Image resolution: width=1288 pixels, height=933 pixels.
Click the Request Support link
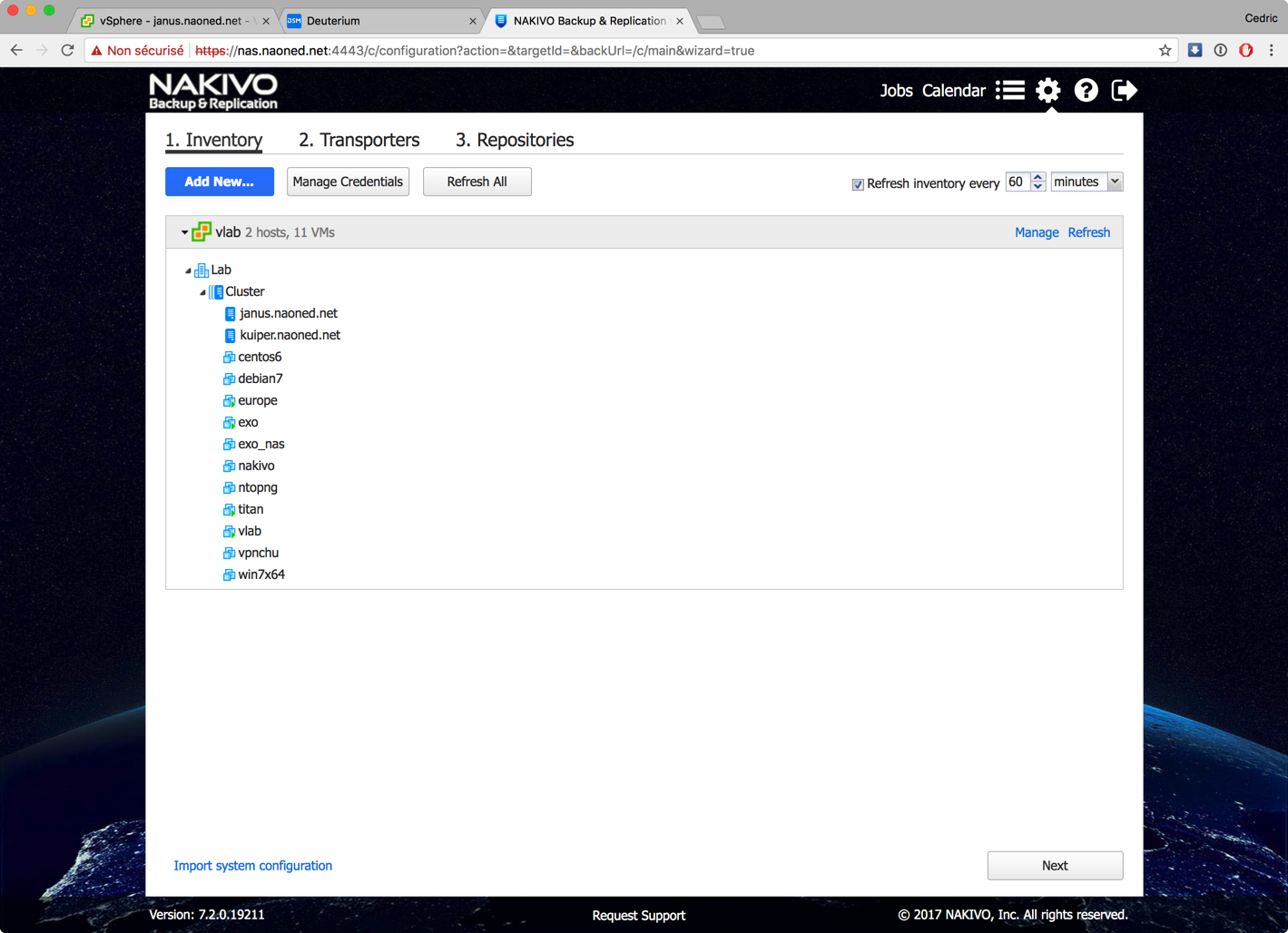pyautogui.click(x=639, y=916)
